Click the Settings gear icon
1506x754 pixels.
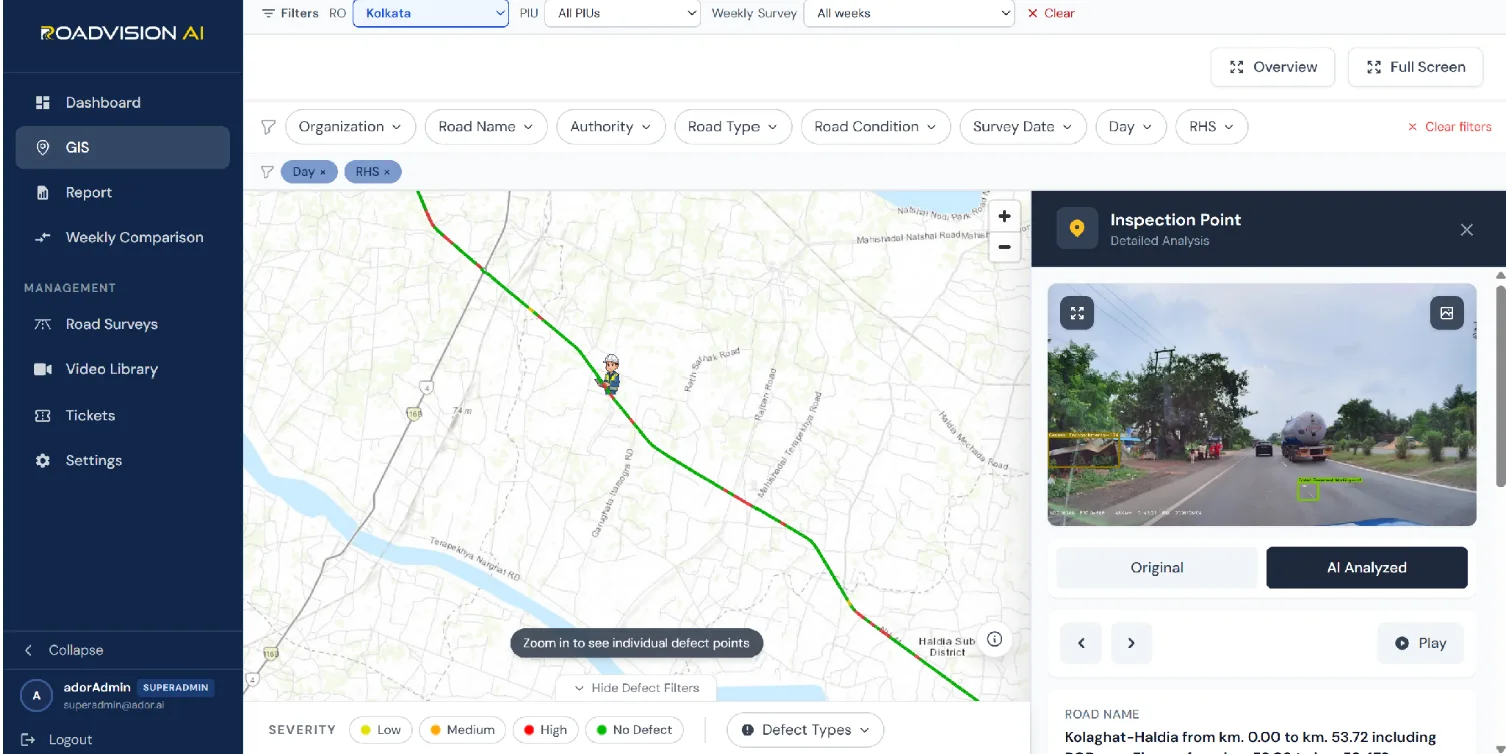coord(43,460)
